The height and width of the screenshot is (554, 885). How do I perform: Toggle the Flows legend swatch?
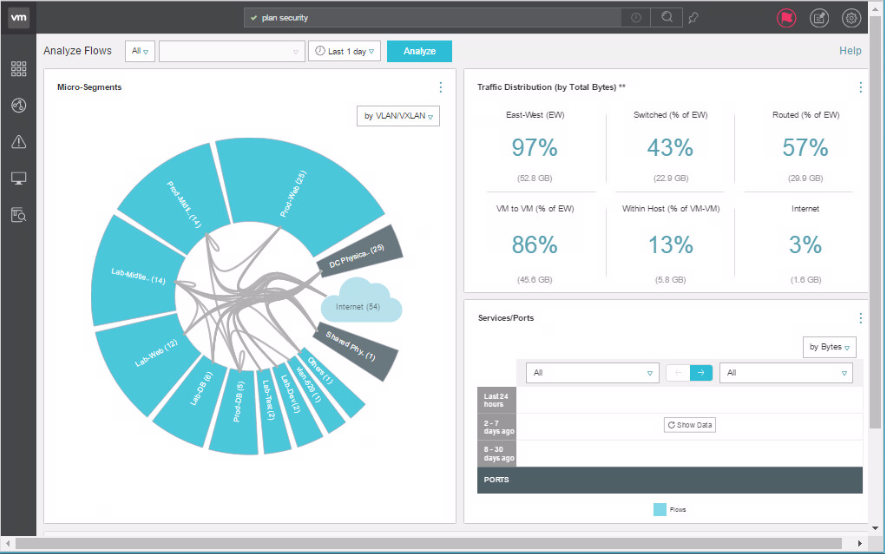click(660, 509)
